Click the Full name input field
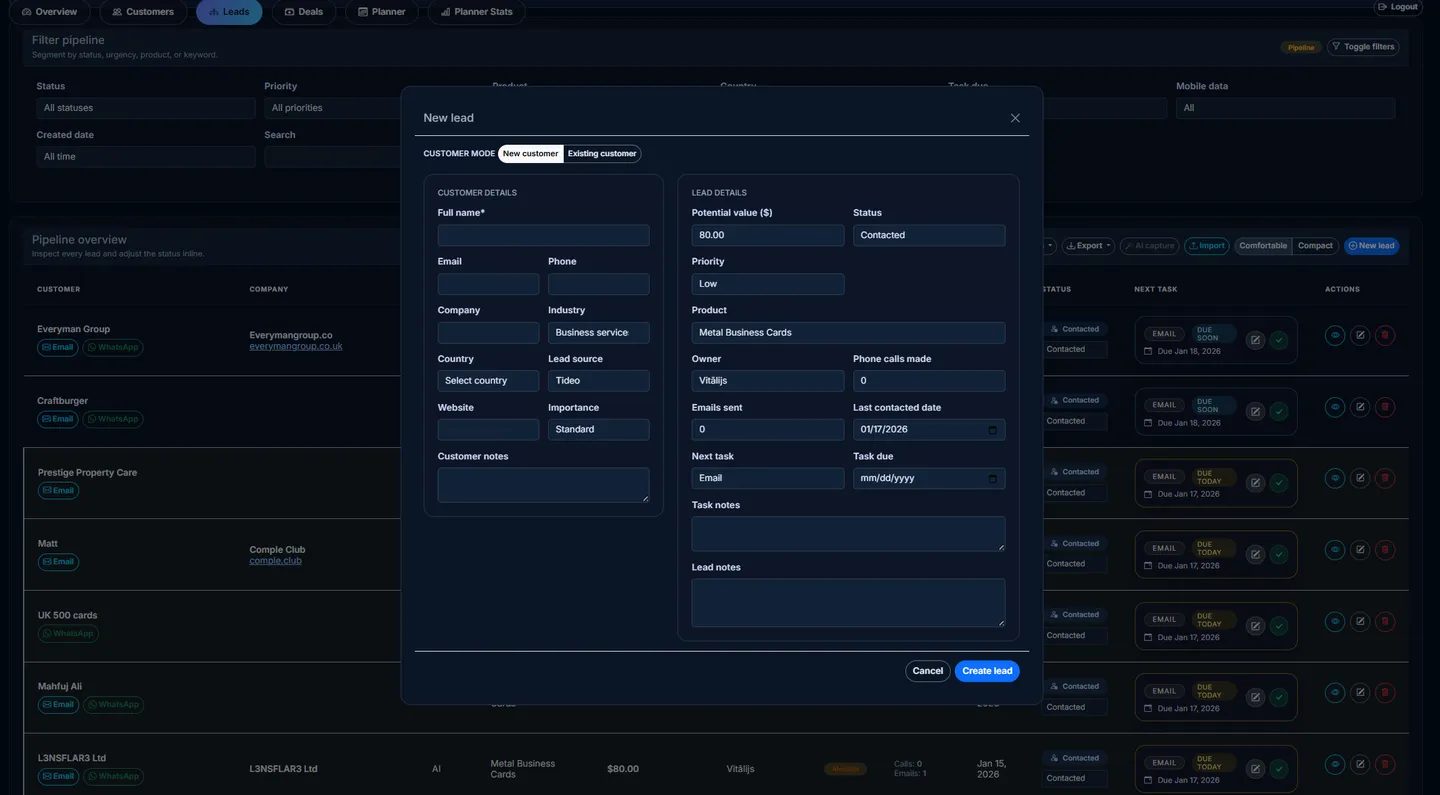 pos(543,235)
